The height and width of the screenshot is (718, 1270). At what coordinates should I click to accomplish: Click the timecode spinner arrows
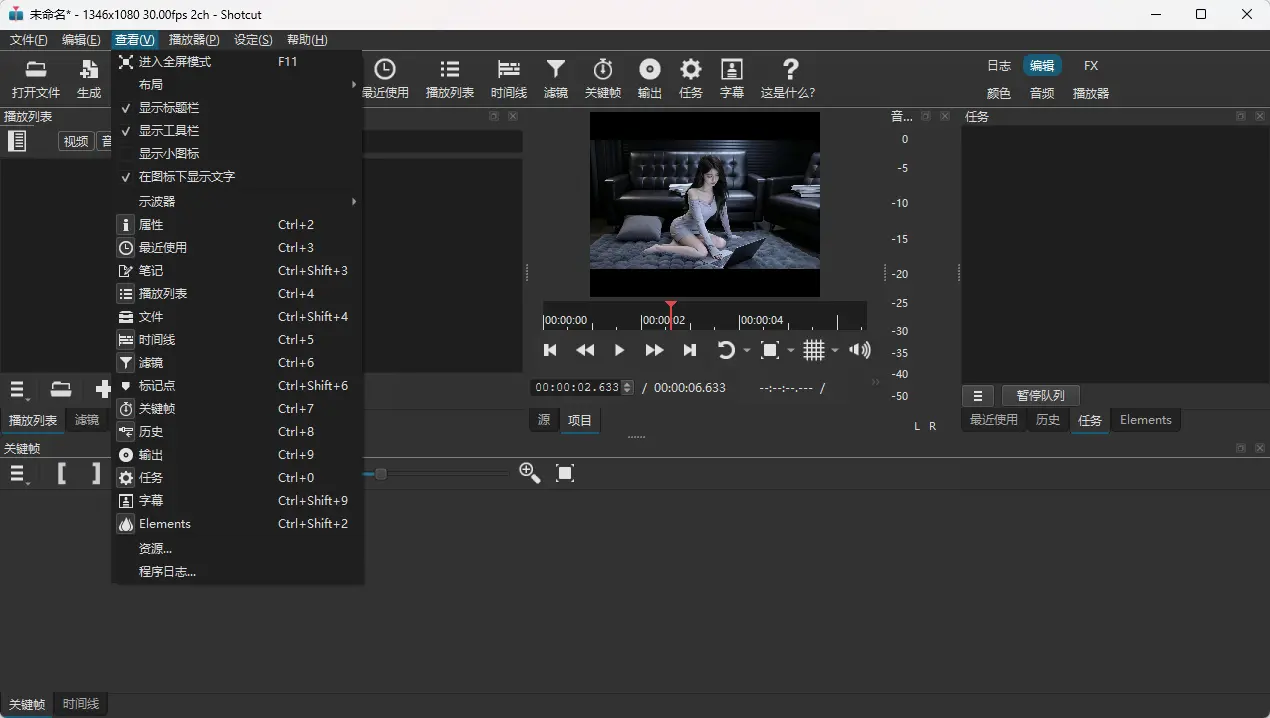627,387
